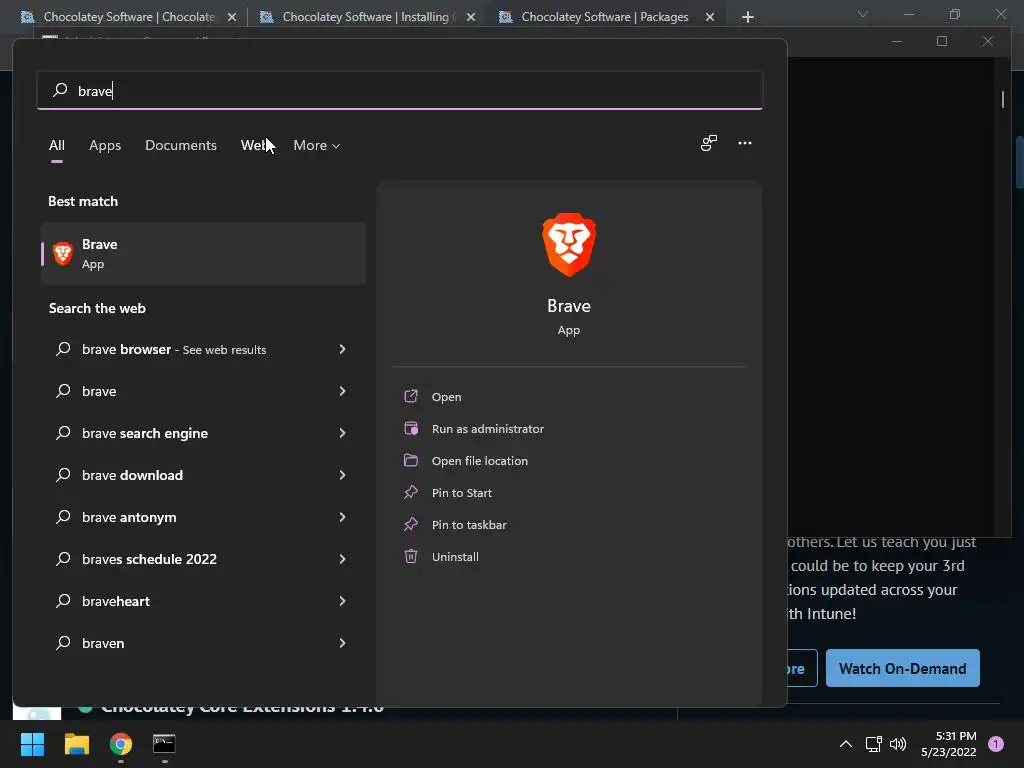Open the Command Prompt taskbar icon
The height and width of the screenshot is (768, 1024).
point(164,744)
